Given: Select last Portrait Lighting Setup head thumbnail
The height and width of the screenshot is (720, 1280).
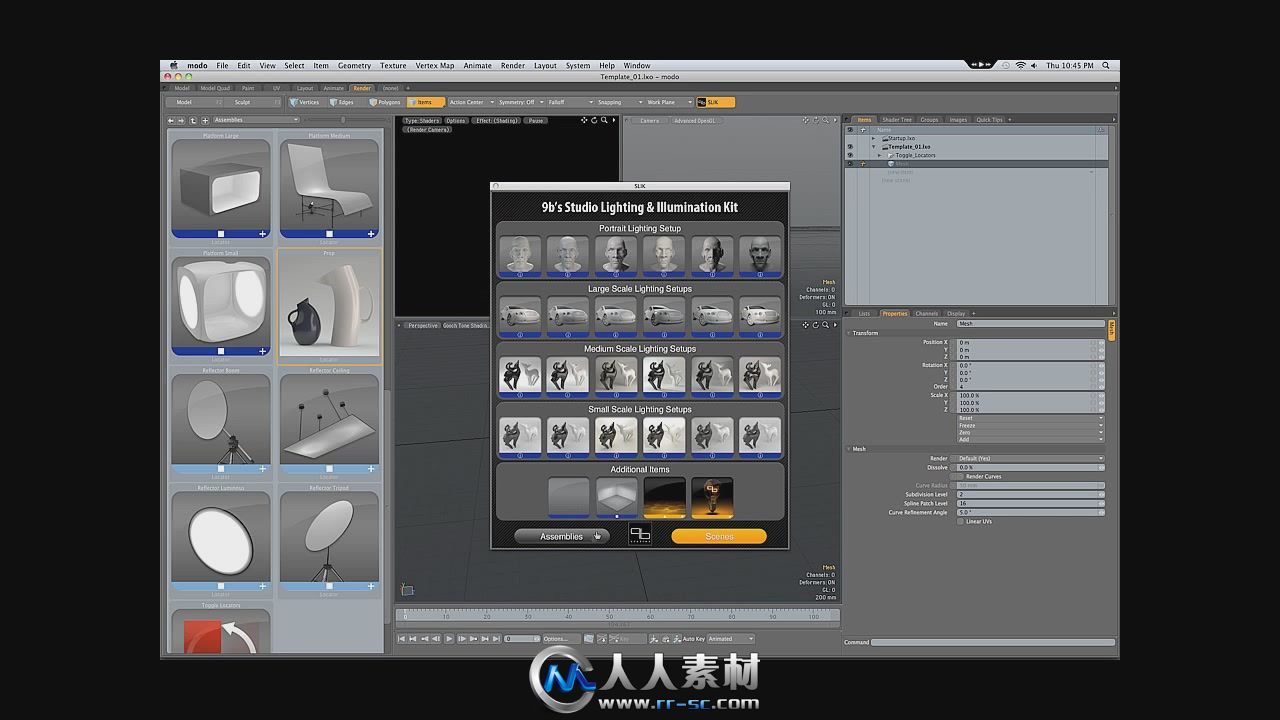Looking at the screenshot, I should (760, 255).
